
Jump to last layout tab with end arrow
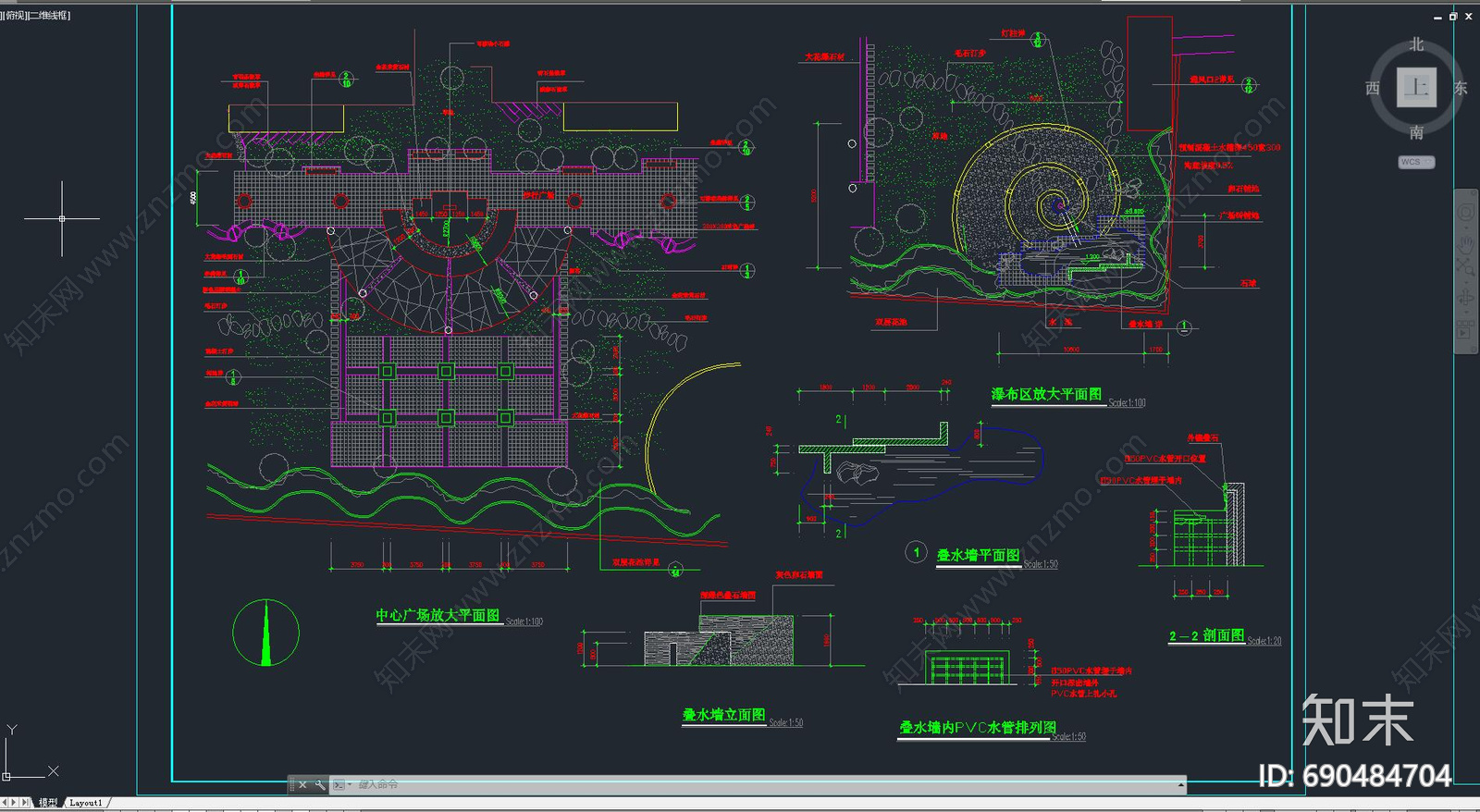coord(27,803)
